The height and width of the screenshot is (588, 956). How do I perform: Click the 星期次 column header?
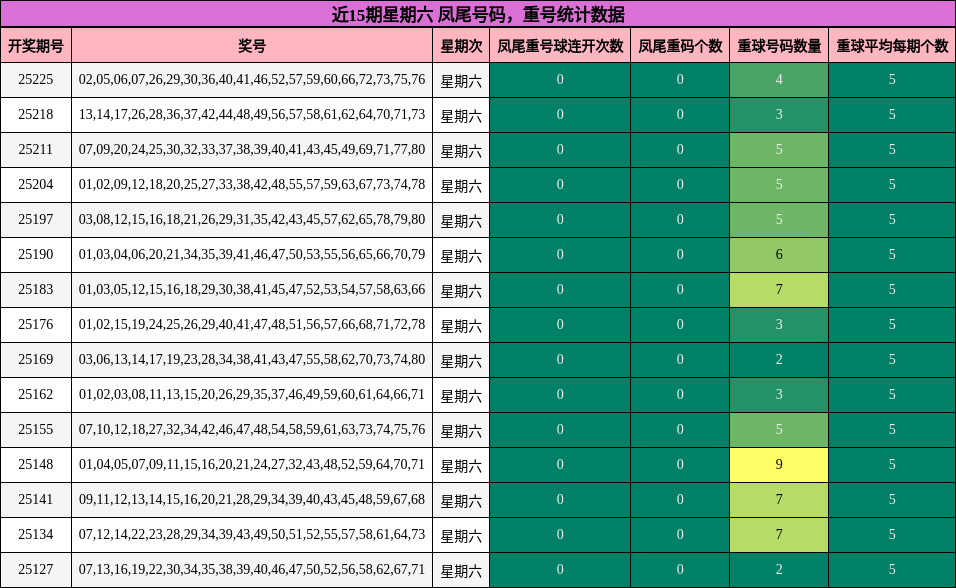[x=461, y=45]
